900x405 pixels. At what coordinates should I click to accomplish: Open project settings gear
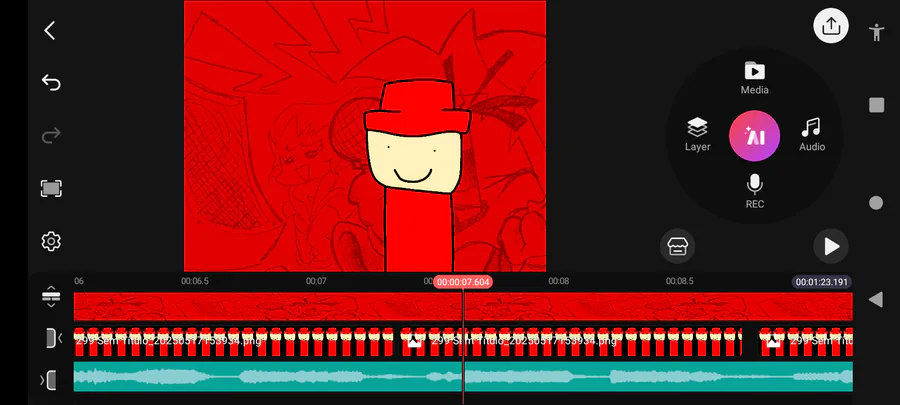click(x=51, y=242)
